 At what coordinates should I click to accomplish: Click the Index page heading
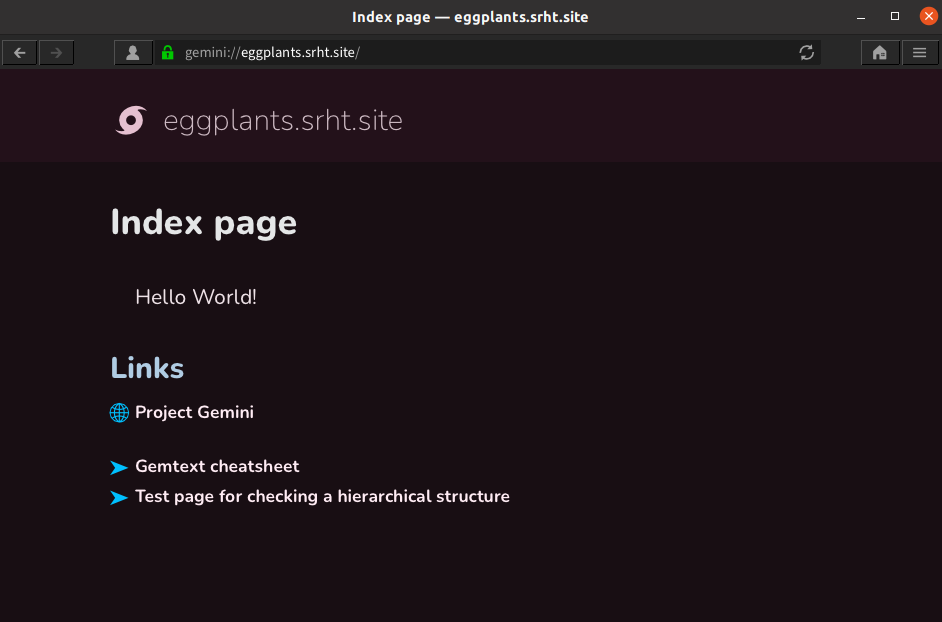[x=204, y=223]
